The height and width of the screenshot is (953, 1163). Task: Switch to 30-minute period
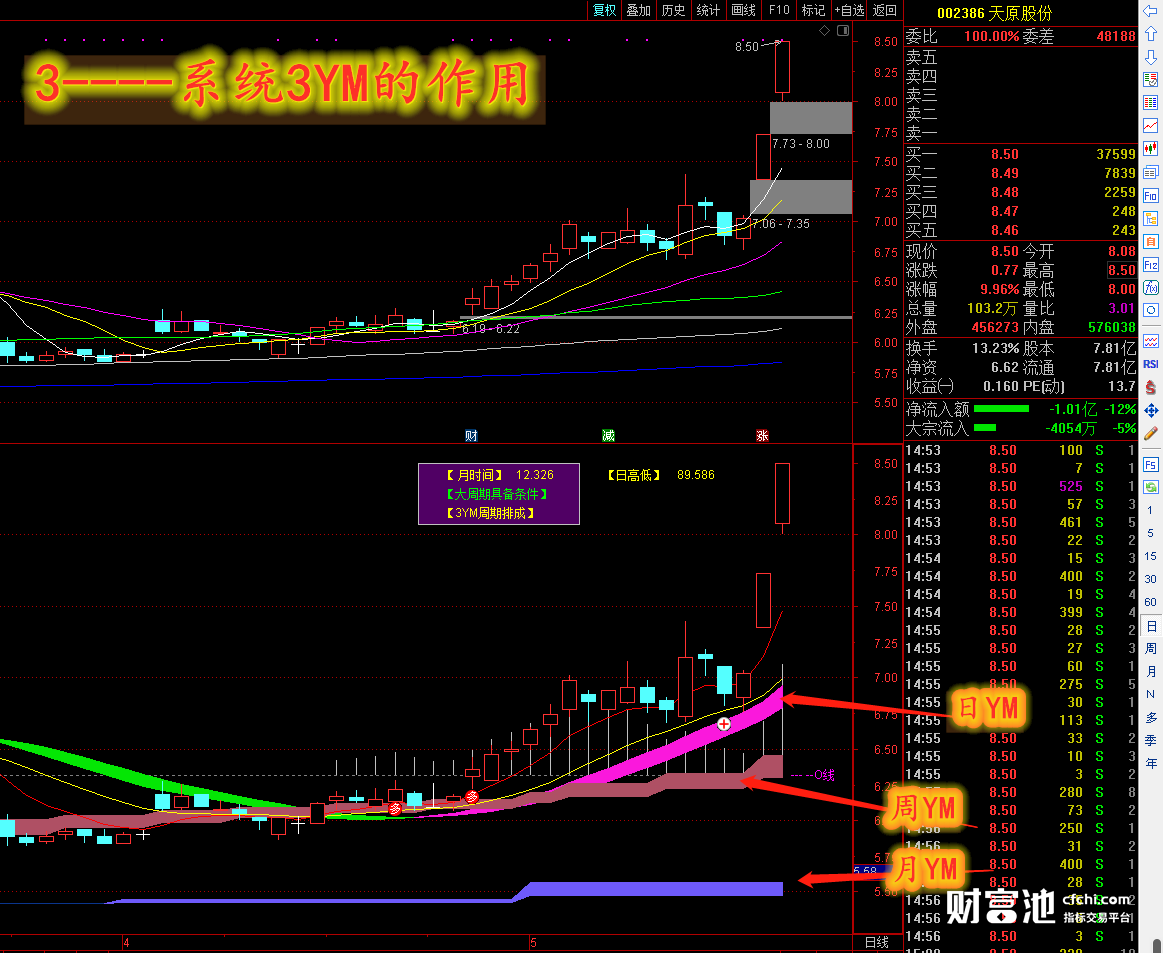(x=1150, y=579)
